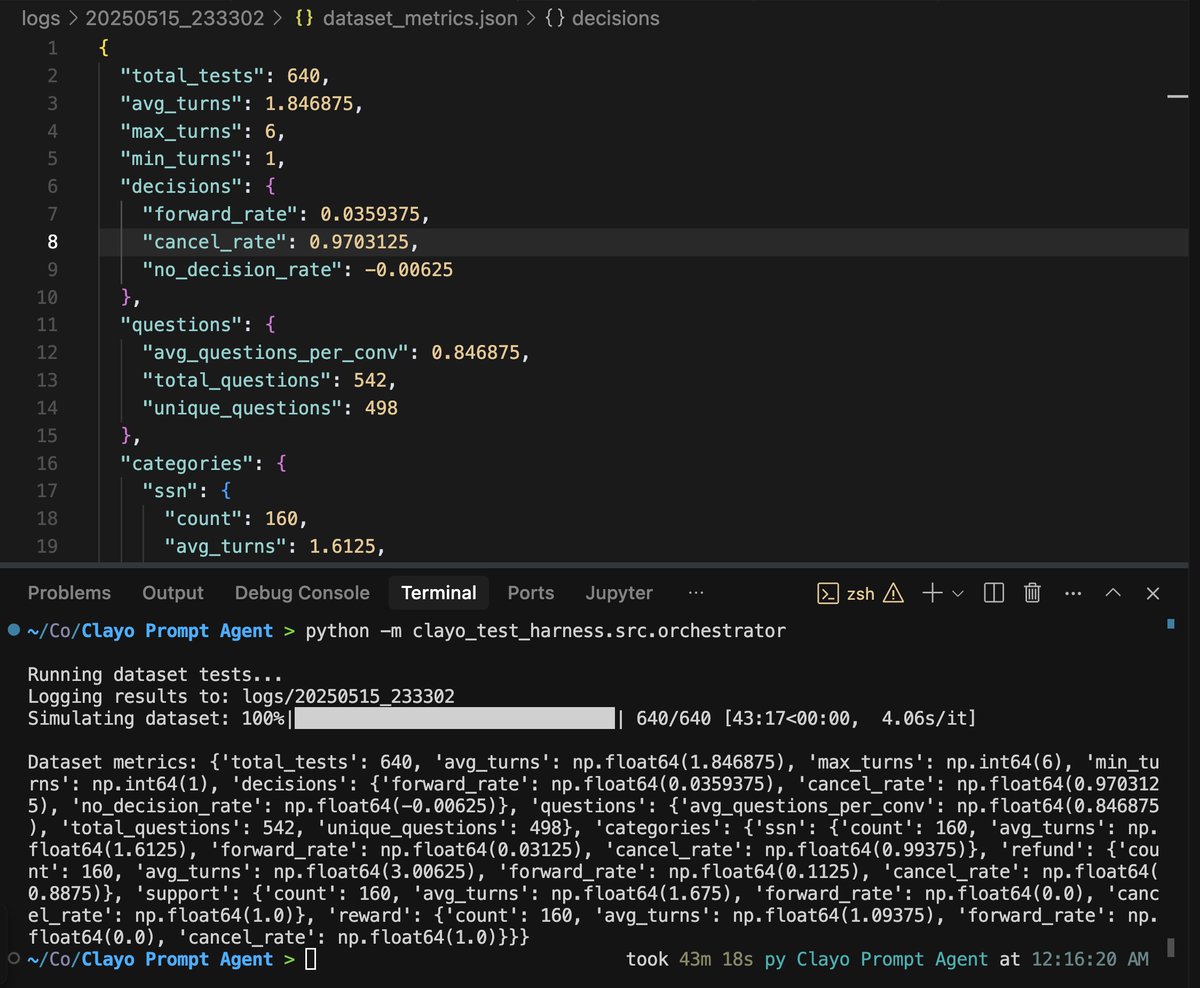Click the "ssn" key on line 17
This screenshot has width=1200, height=988.
click(170, 491)
